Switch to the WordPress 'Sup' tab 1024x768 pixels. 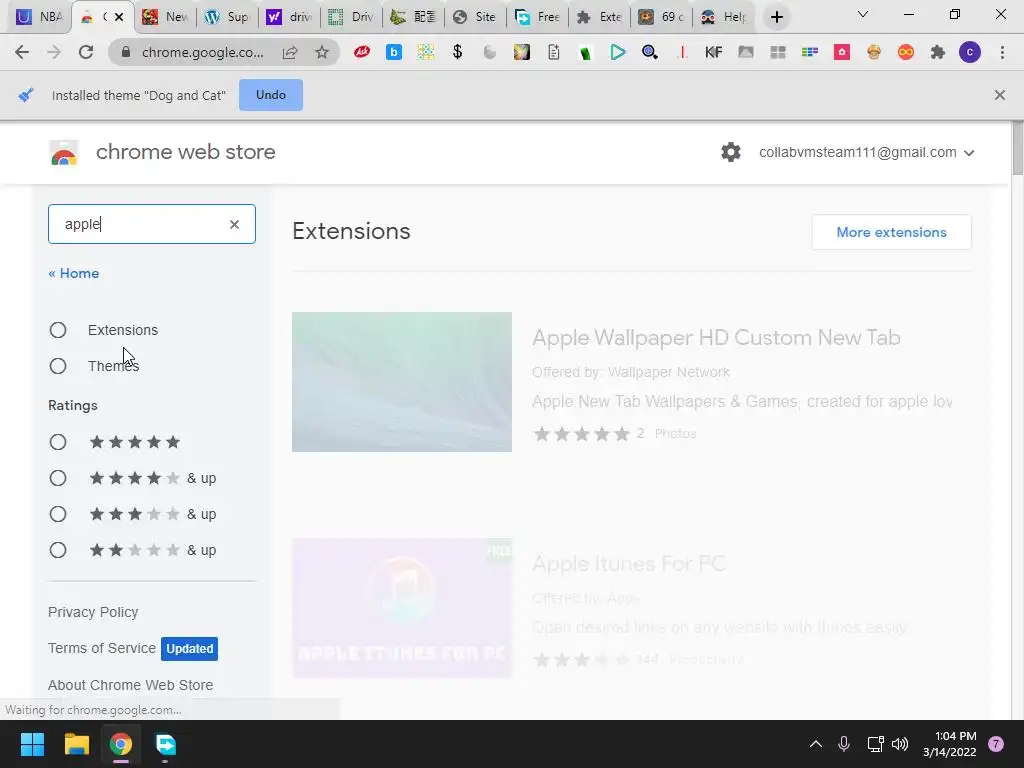coord(227,17)
